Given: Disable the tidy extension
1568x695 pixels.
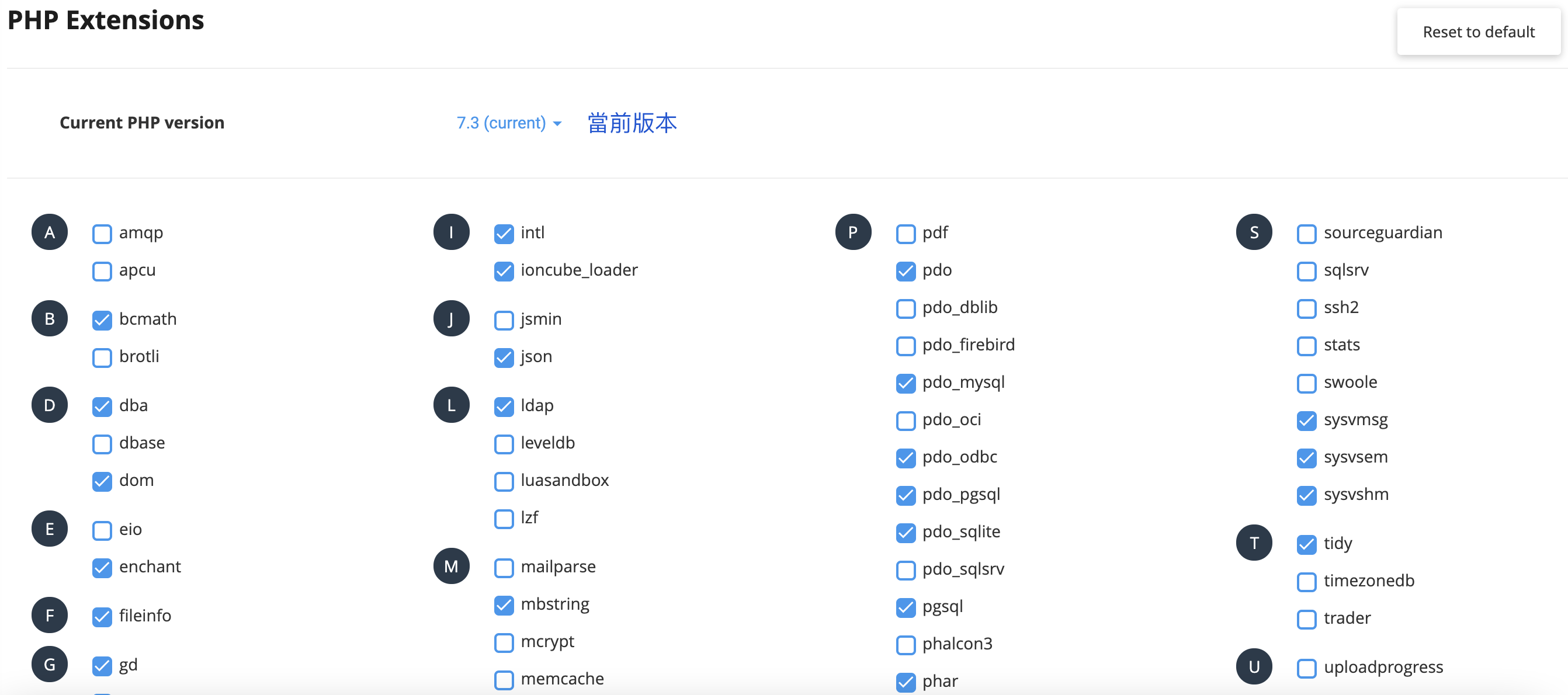Looking at the screenshot, I should [x=1307, y=545].
